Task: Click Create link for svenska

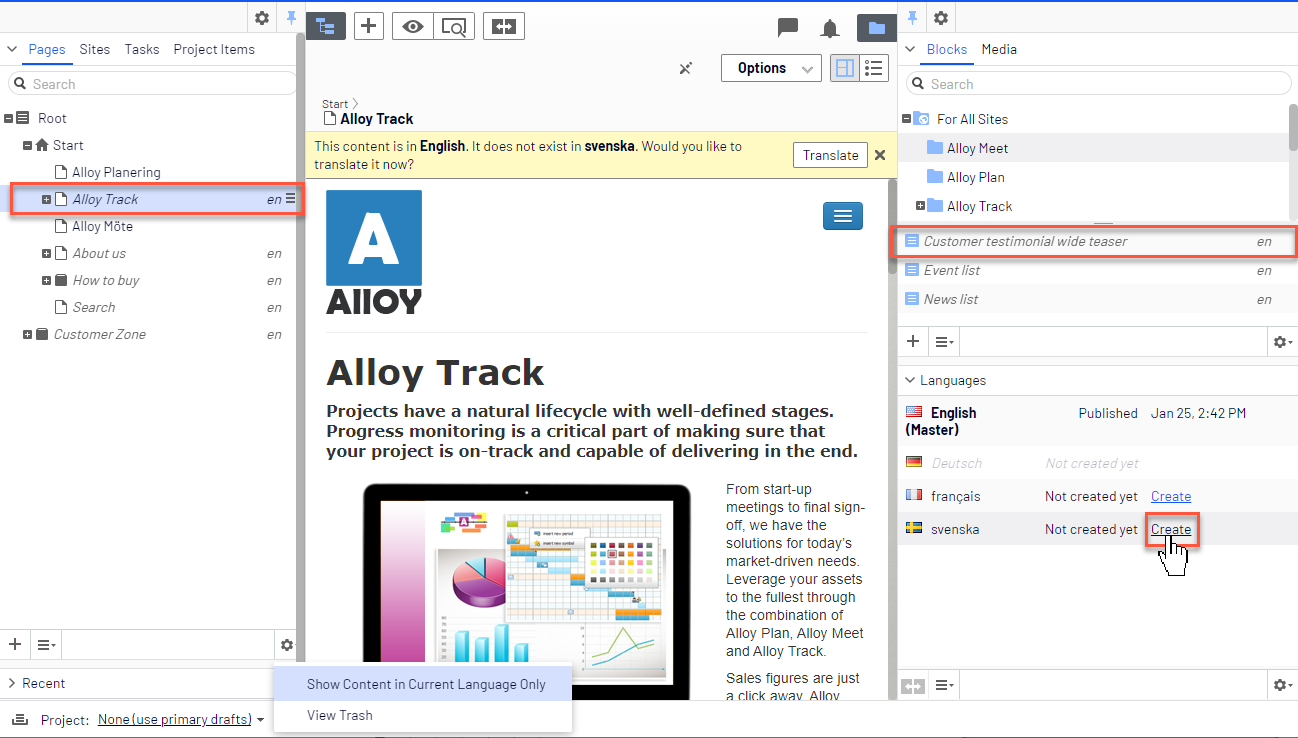Action: (1171, 529)
